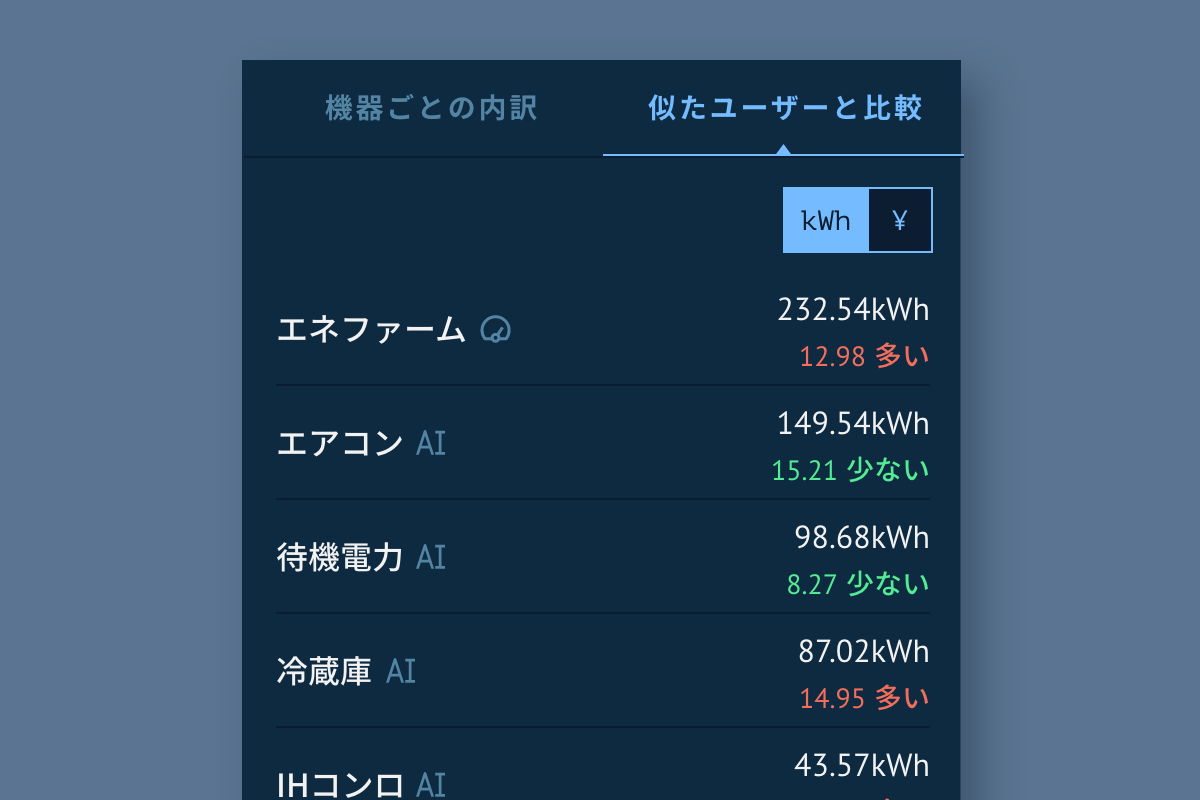Open the 機器ごとの内訳 tab
Viewport: 1200px width, 800px height.
click(x=432, y=108)
